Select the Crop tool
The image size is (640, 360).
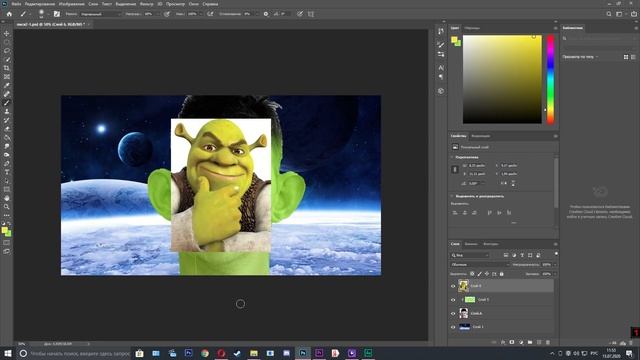coord(7,68)
